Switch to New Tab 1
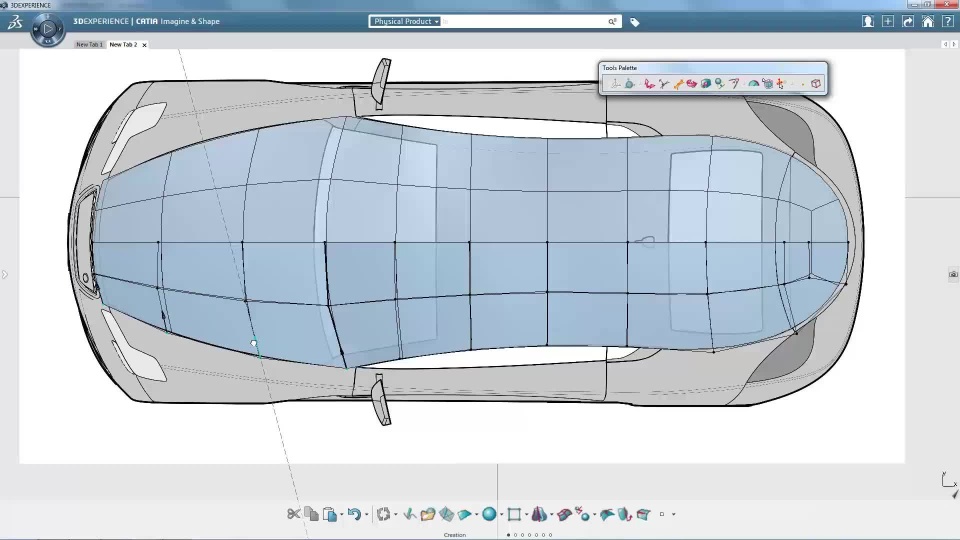Screen dimensions: 960x540 coord(89,45)
